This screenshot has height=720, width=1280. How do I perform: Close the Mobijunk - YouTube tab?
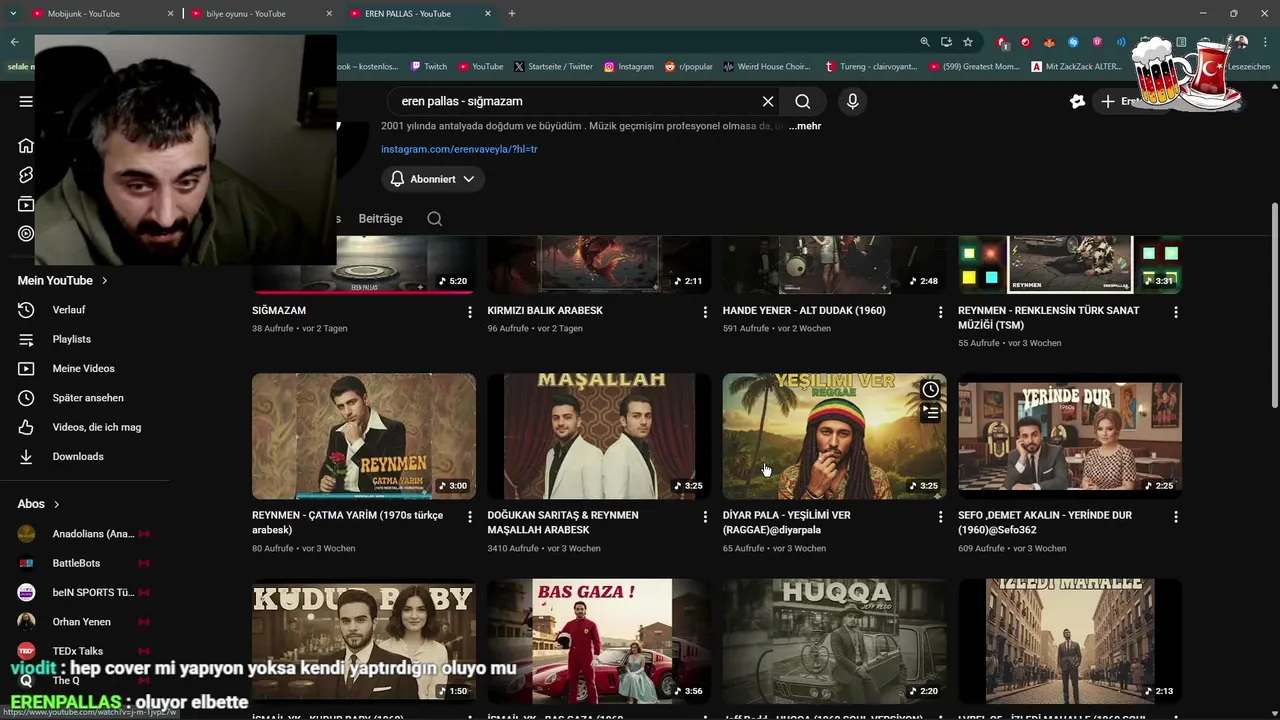[170, 14]
